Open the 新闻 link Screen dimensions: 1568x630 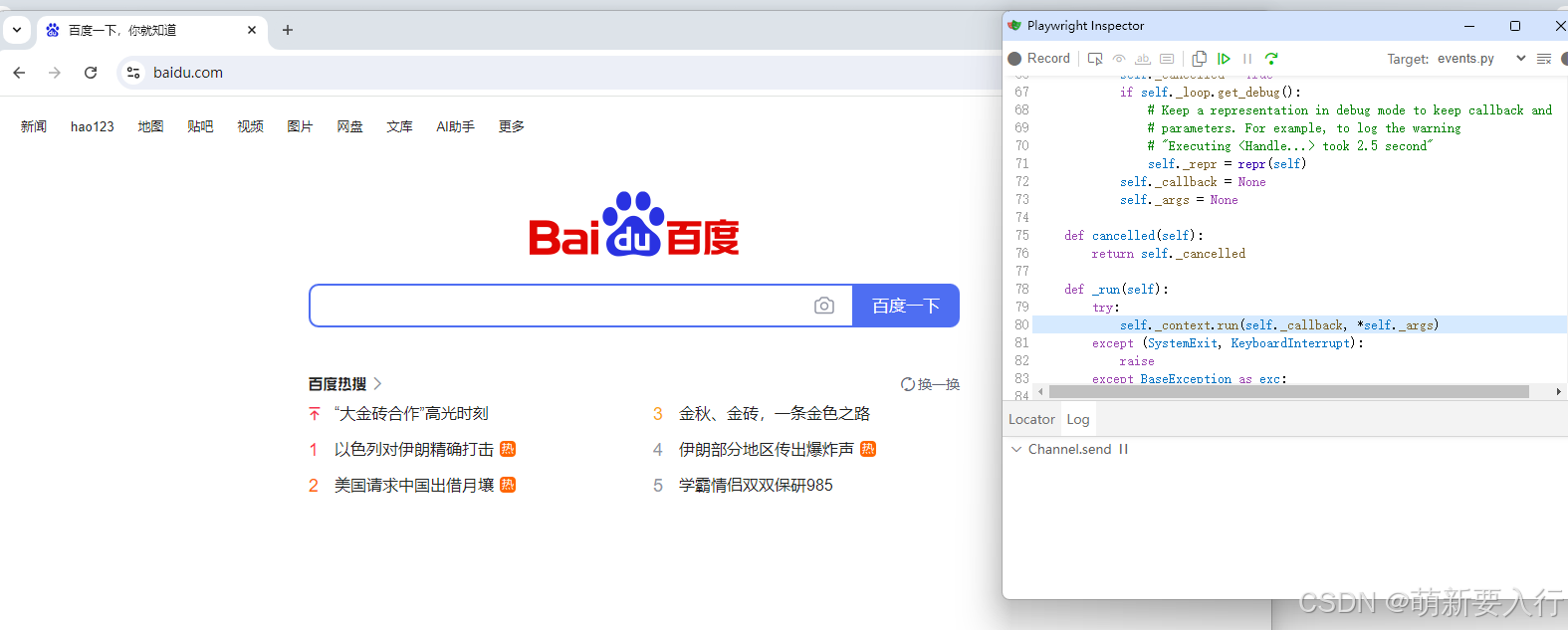pos(34,126)
